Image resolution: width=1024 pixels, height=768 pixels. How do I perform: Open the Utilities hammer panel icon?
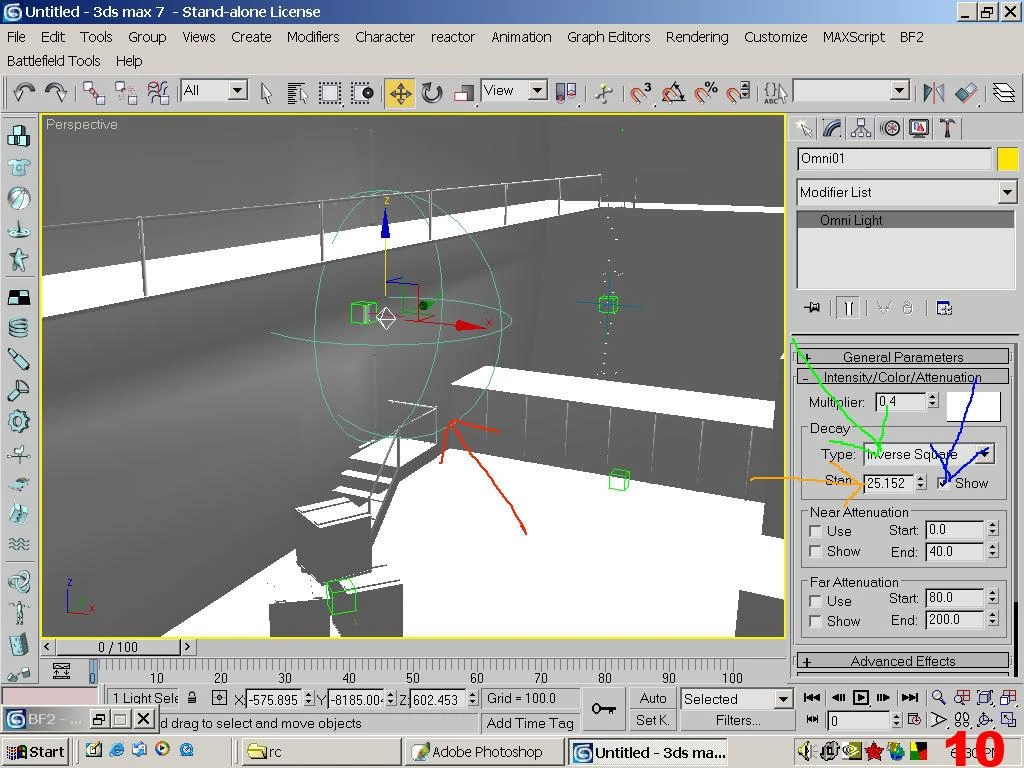tap(947, 128)
